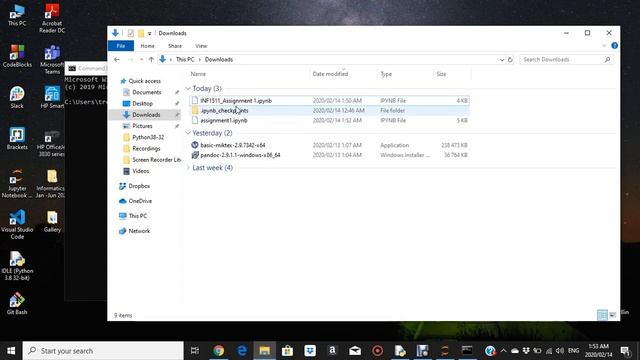Select Desktop in navigation pane

pos(142,104)
